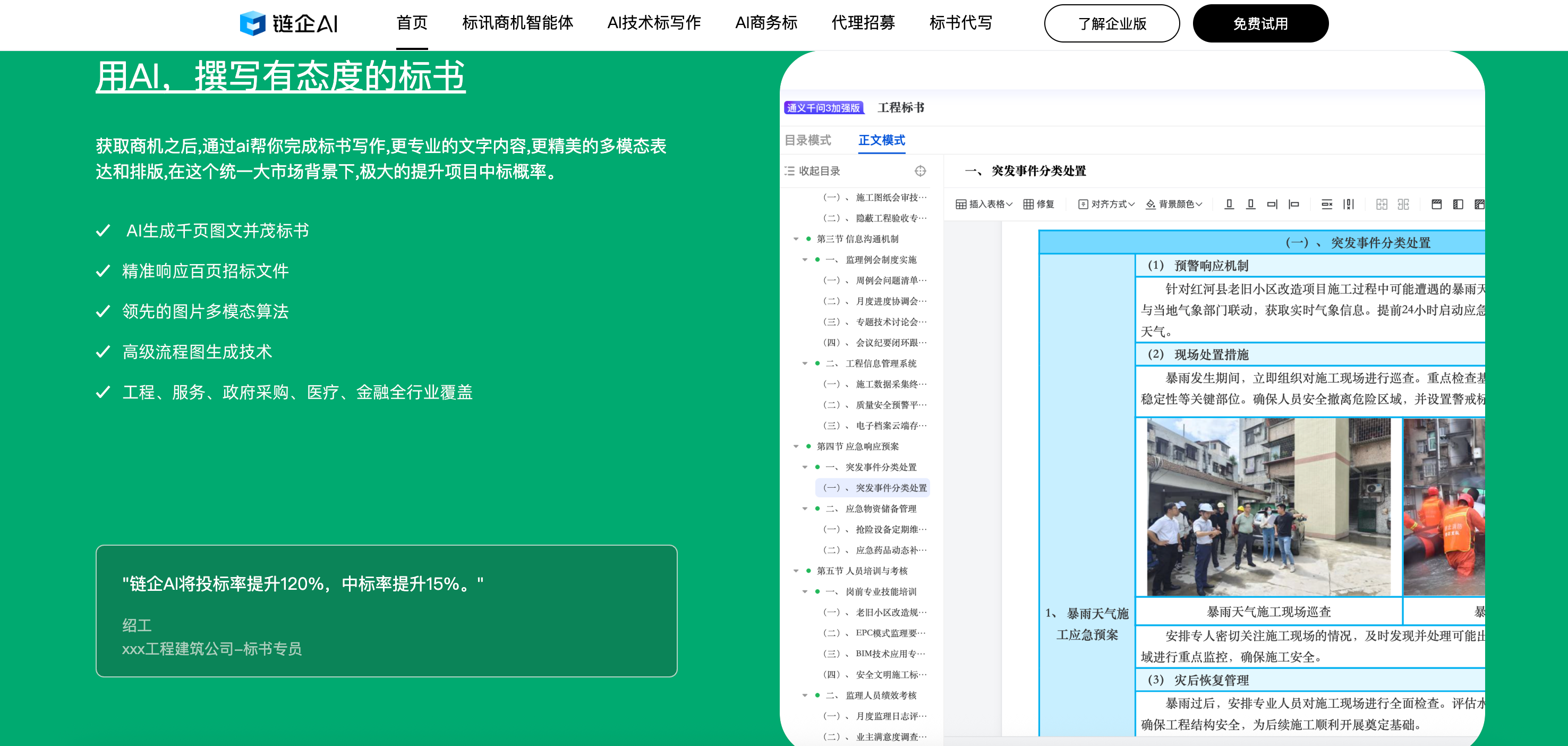The height and width of the screenshot is (746, 1568).
Task: Collapse the 第四节 应急响应预案 node
Action: click(796, 446)
